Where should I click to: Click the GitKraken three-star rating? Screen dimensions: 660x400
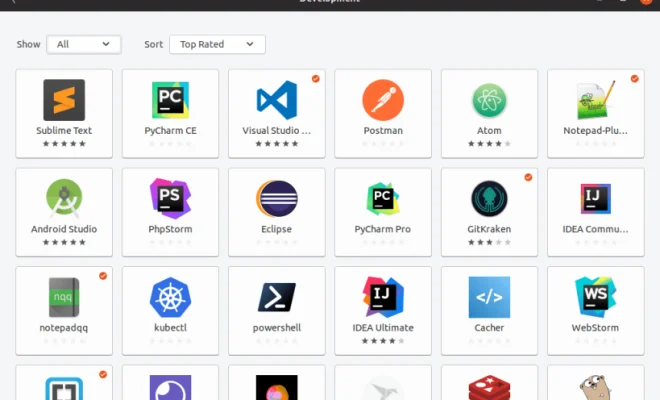489,242
